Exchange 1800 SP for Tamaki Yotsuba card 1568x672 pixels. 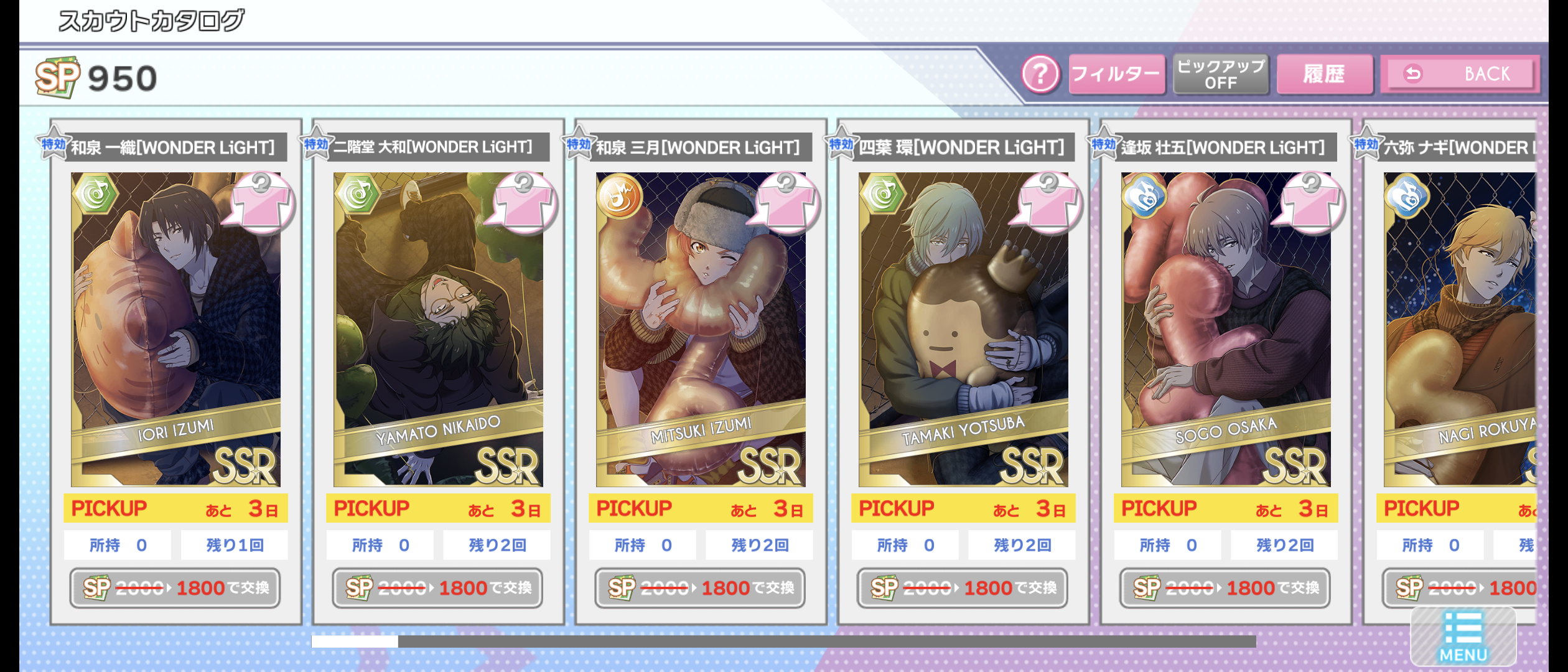[x=963, y=587]
